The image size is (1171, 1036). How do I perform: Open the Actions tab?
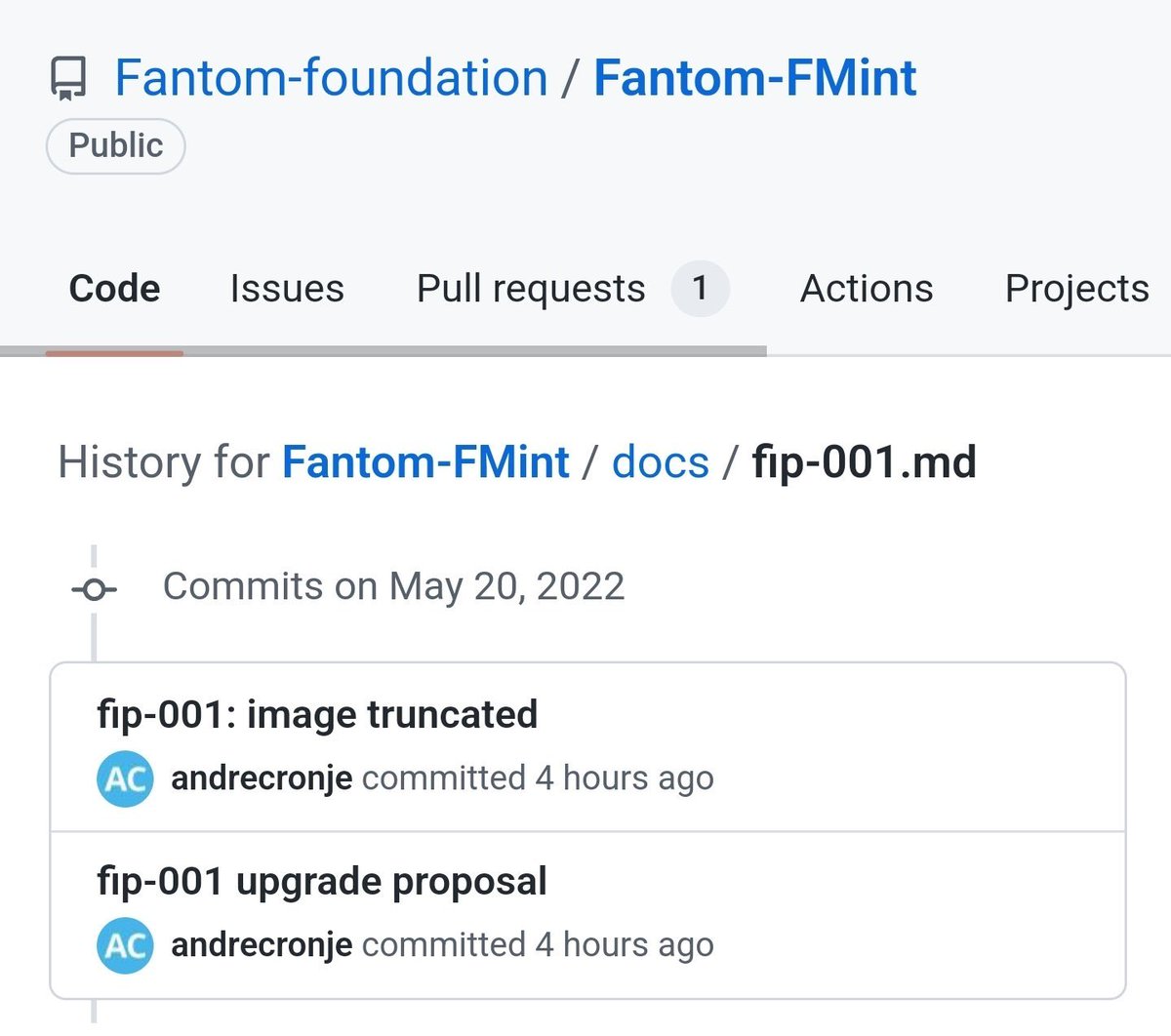pyautogui.click(x=867, y=288)
